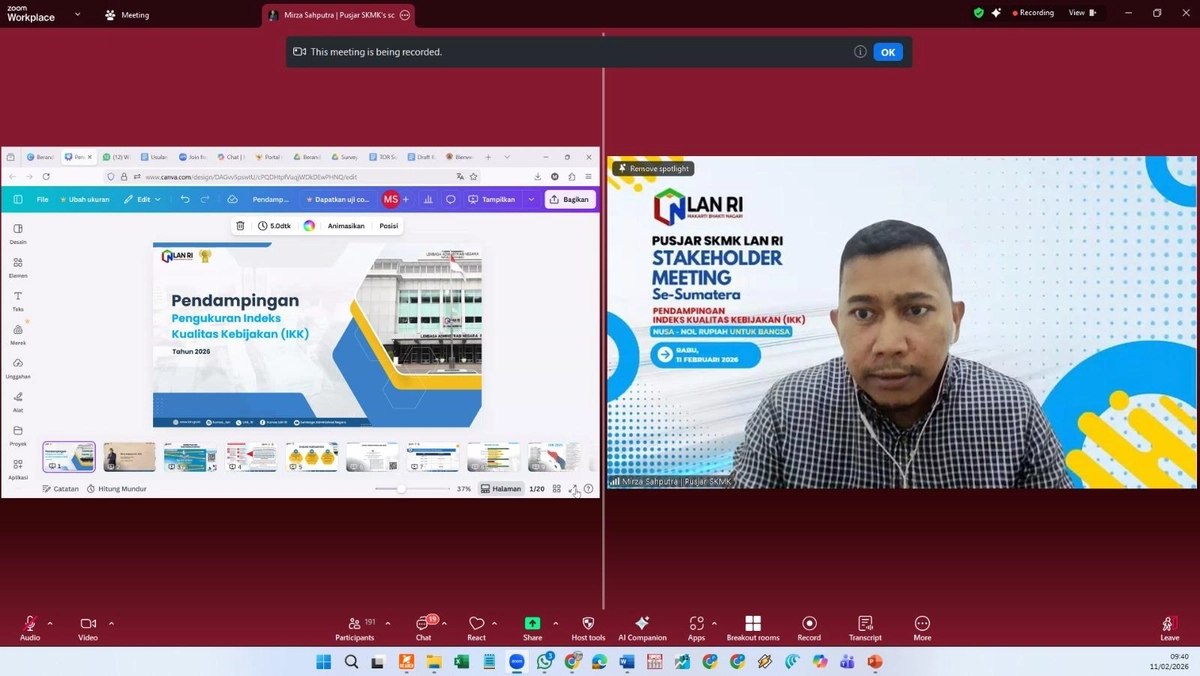Click Remove spotlight button
The width and height of the screenshot is (1200, 676).
(x=653, y=169)
